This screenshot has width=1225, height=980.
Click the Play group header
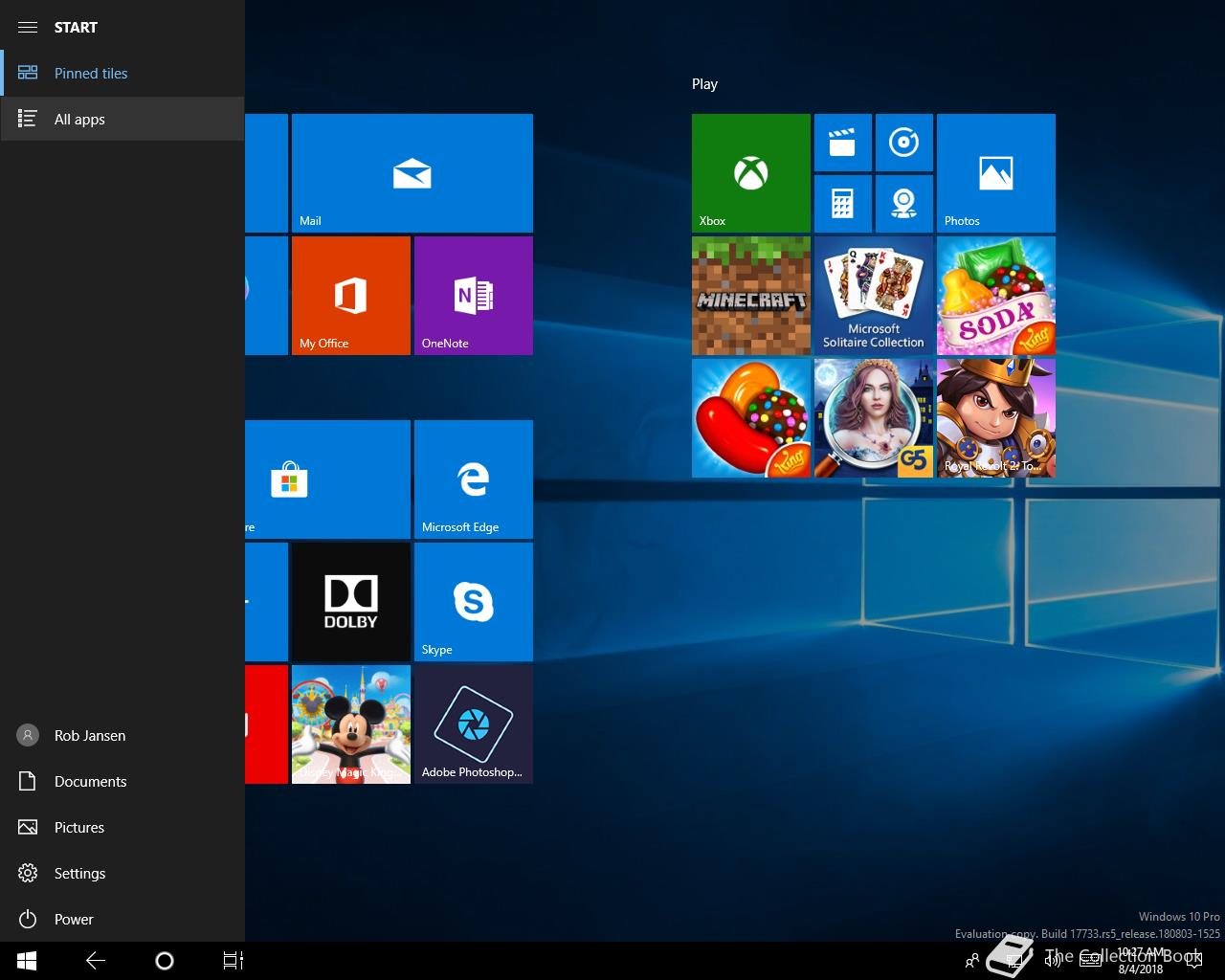[704, 84]
